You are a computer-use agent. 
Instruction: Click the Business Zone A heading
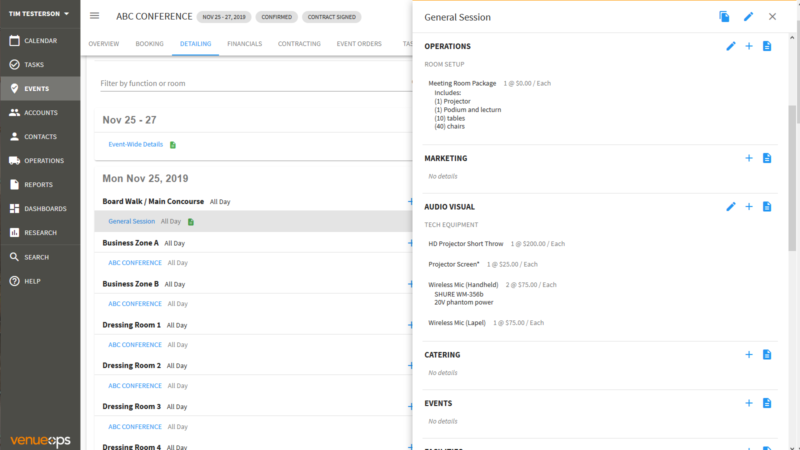point(131,243)
